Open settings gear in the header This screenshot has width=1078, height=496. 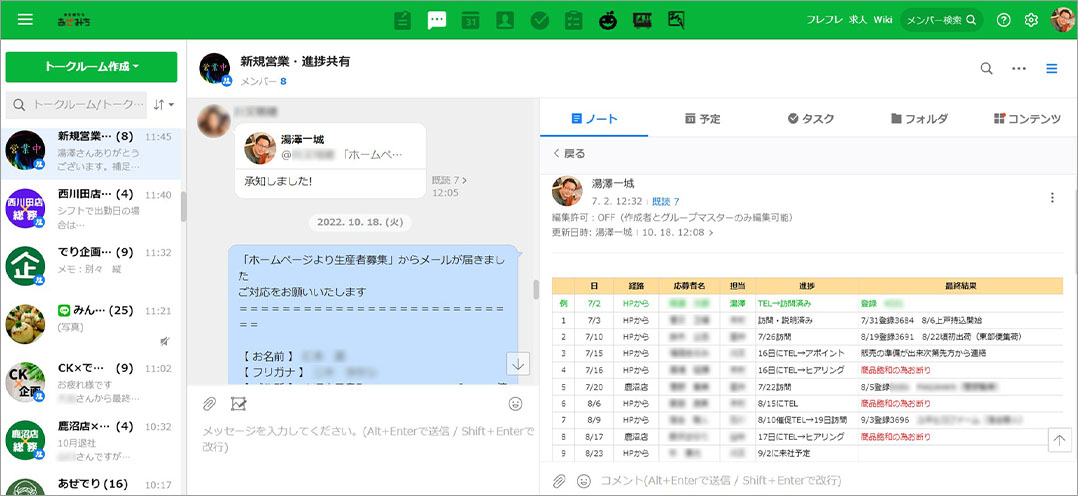tap(1032, 20)
